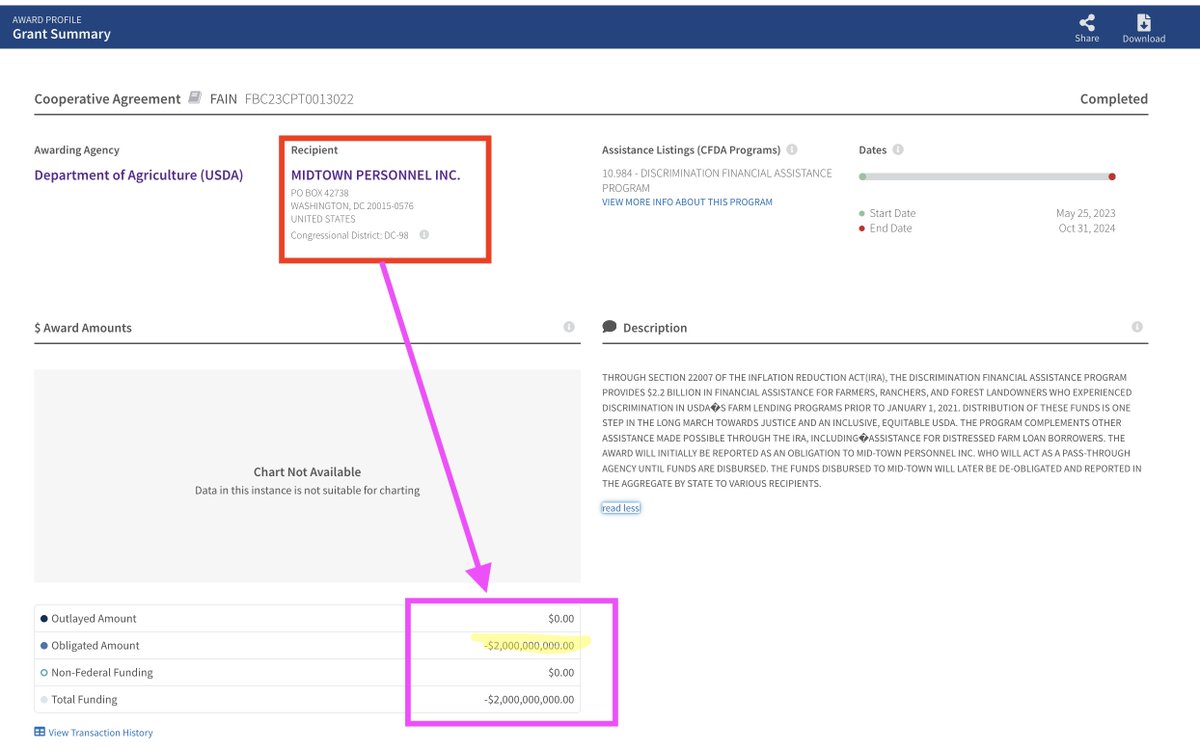The height and width of the screenshot is (750, 1200).
Task: Click the dates progress timeline bar
Action: tap(987, 177)
